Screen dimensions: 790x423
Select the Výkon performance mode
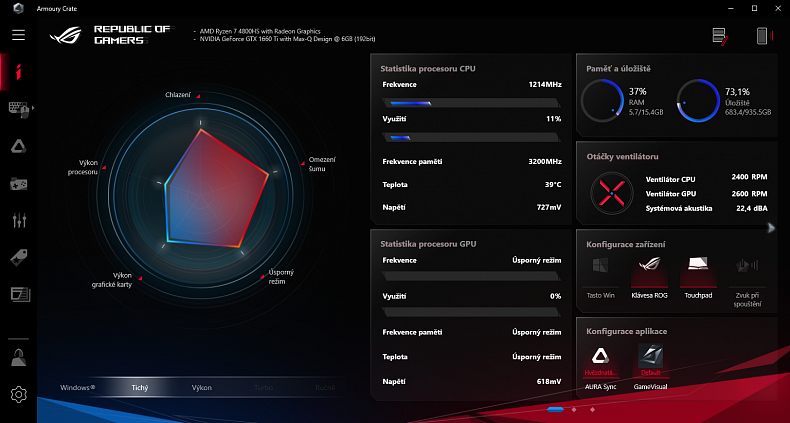(x=202, y=388)
